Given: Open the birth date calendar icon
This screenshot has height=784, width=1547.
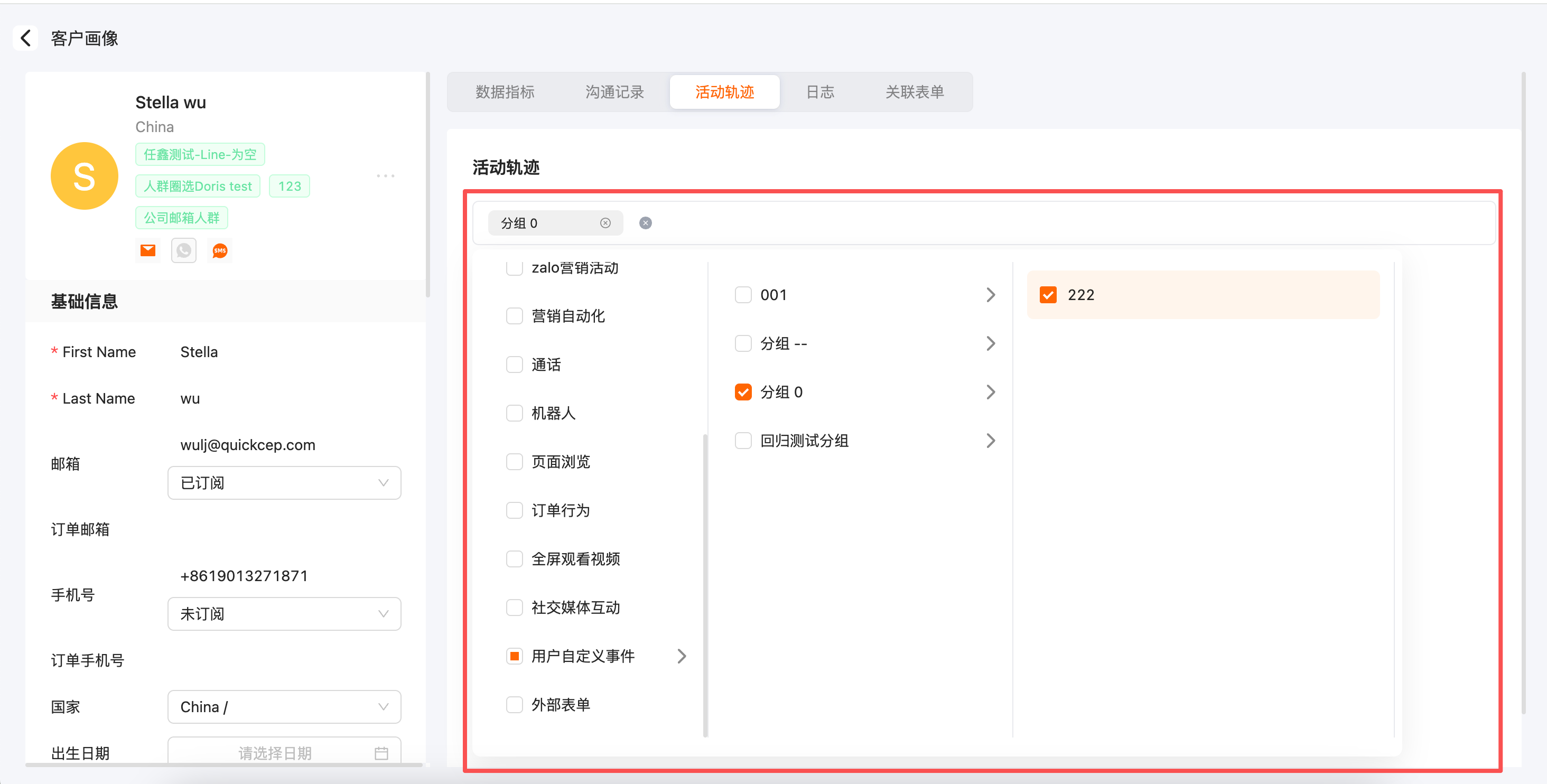Looking at the screenshot, I should tap(381, 753).
